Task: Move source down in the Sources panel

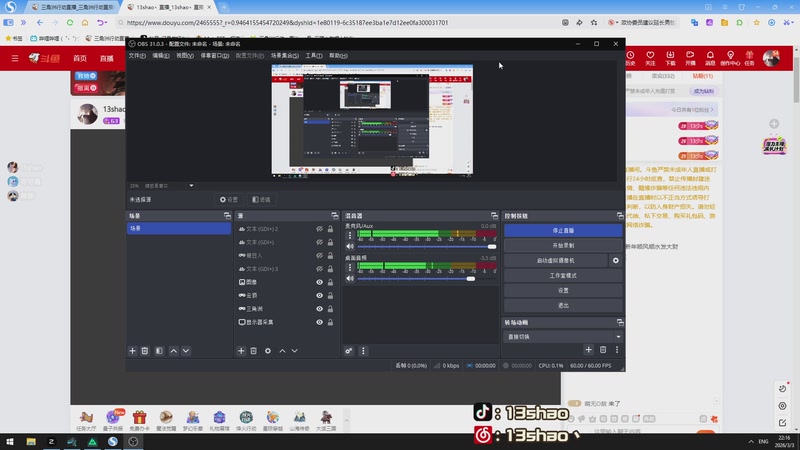Action: pos(295,351)
